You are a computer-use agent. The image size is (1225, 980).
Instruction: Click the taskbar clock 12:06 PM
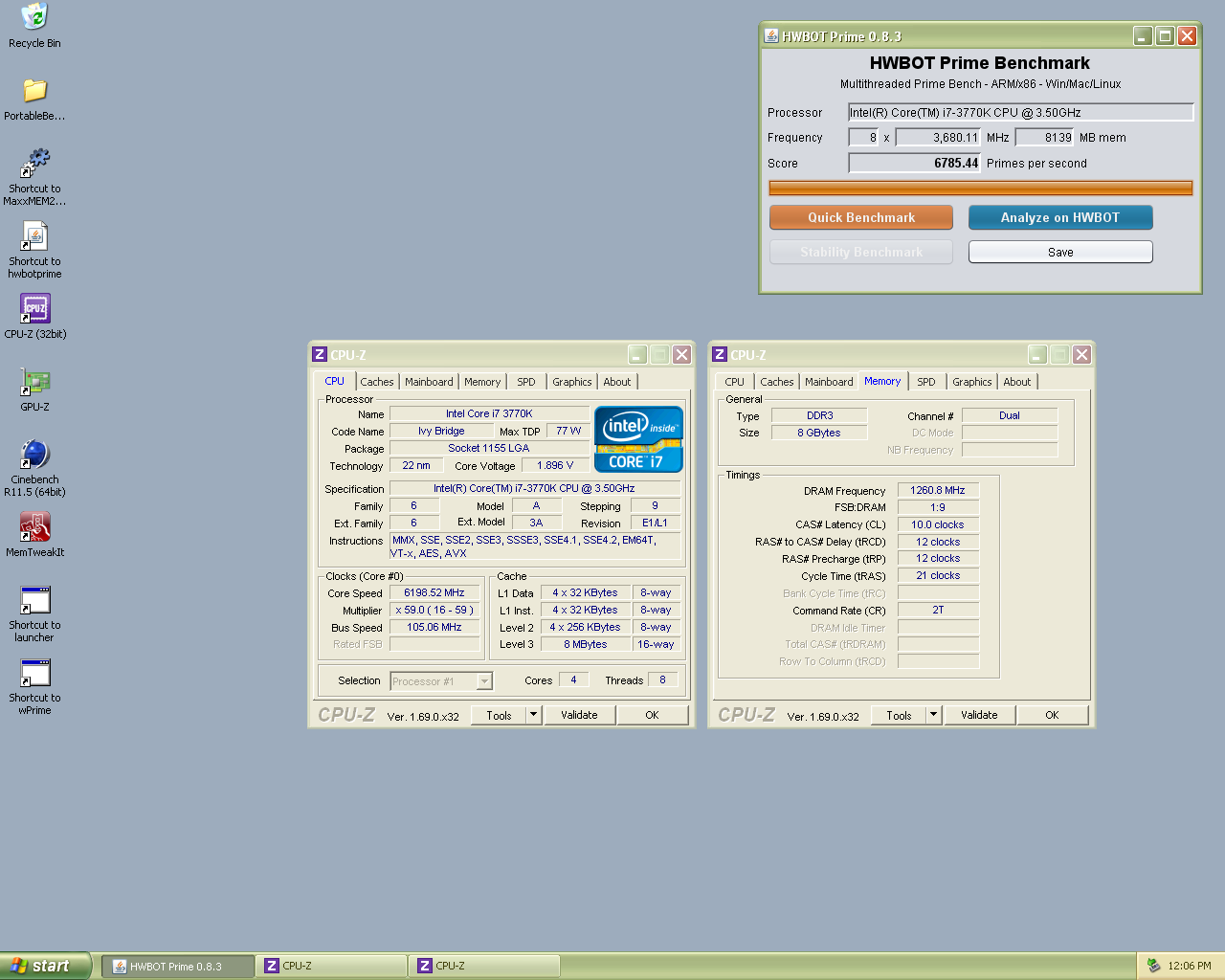click(1190, 966)
